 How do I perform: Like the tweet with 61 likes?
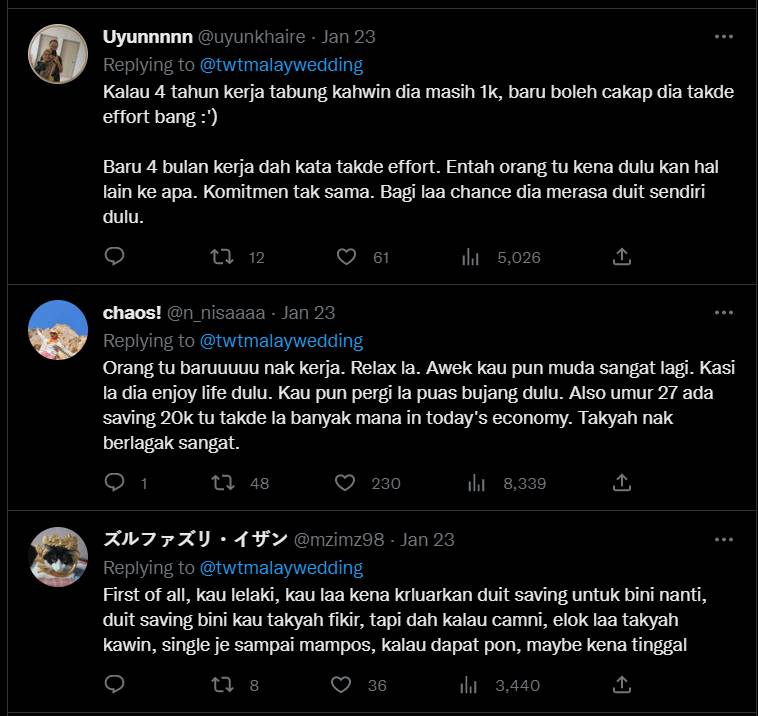tap(346, 257)
